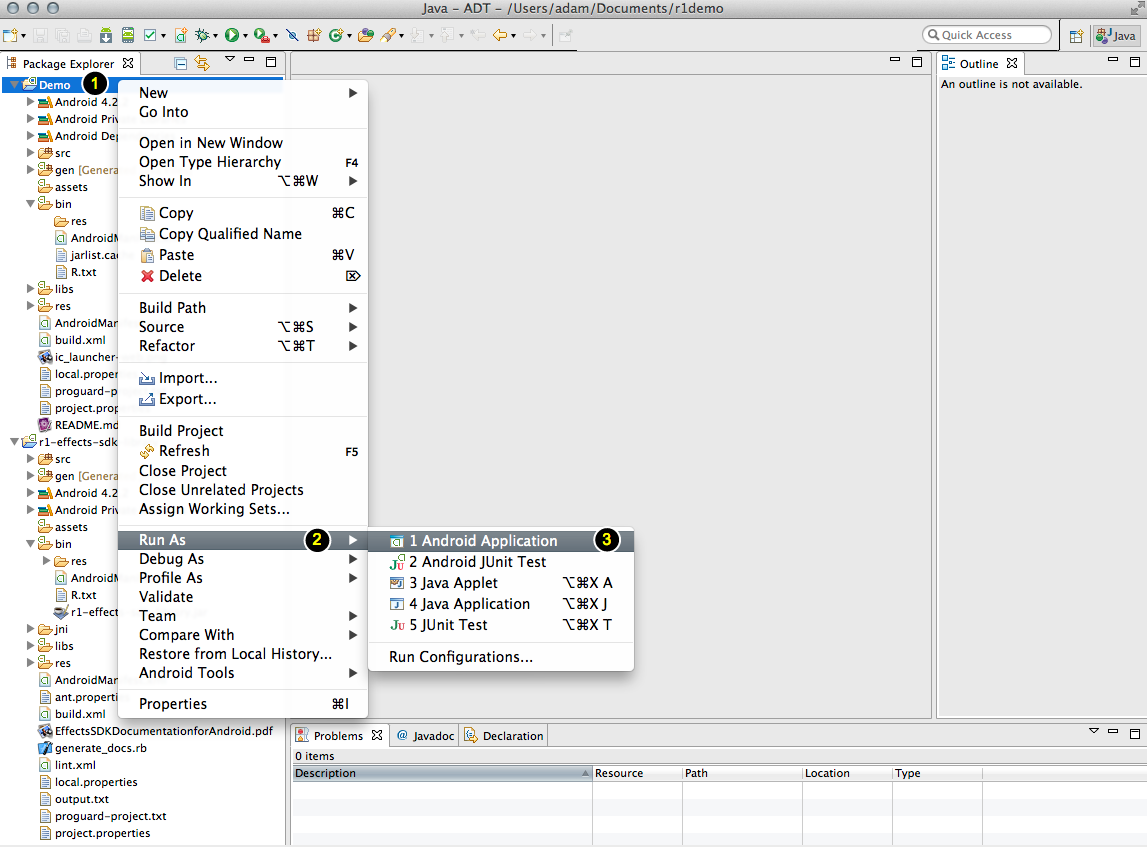Image resolution: width=1147 pixels, height=847 pixels.
Task: Click Collapse All icon in Package Explorer
Action: point(181,64)
